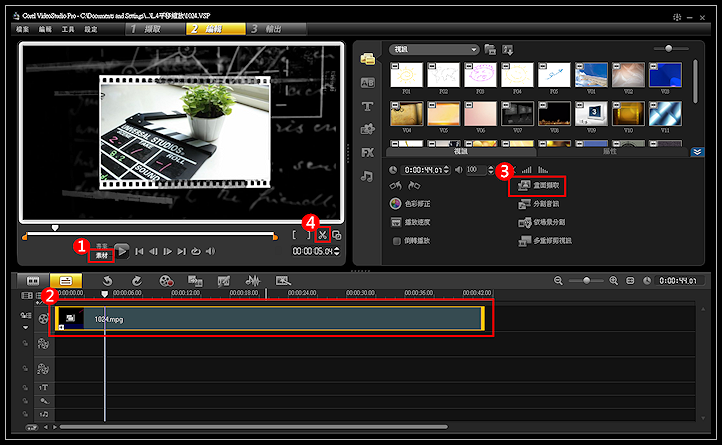The image size is (722, 445).
Task: Open the 編輯 edit menu
Action: [45, 29]
